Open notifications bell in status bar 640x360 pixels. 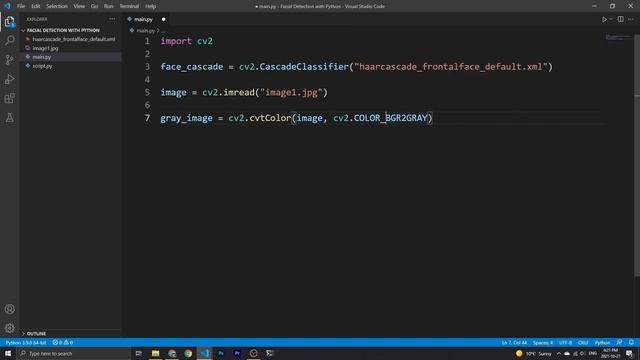(x=631, y=342)
